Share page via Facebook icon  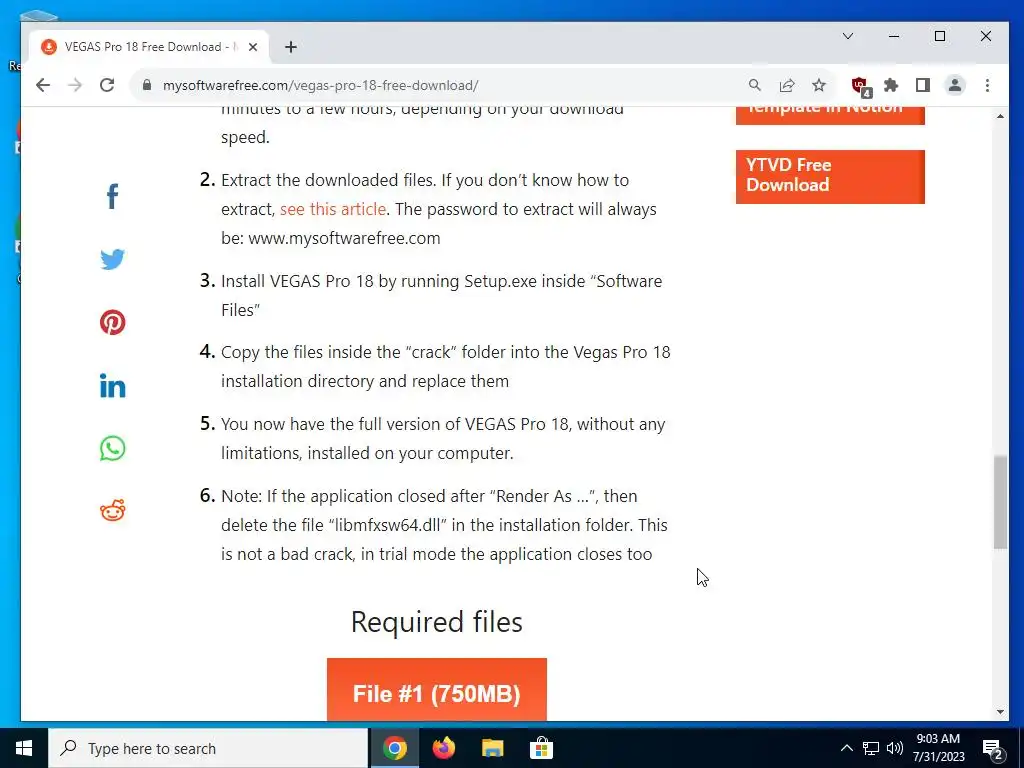click(x=112, y=196)
